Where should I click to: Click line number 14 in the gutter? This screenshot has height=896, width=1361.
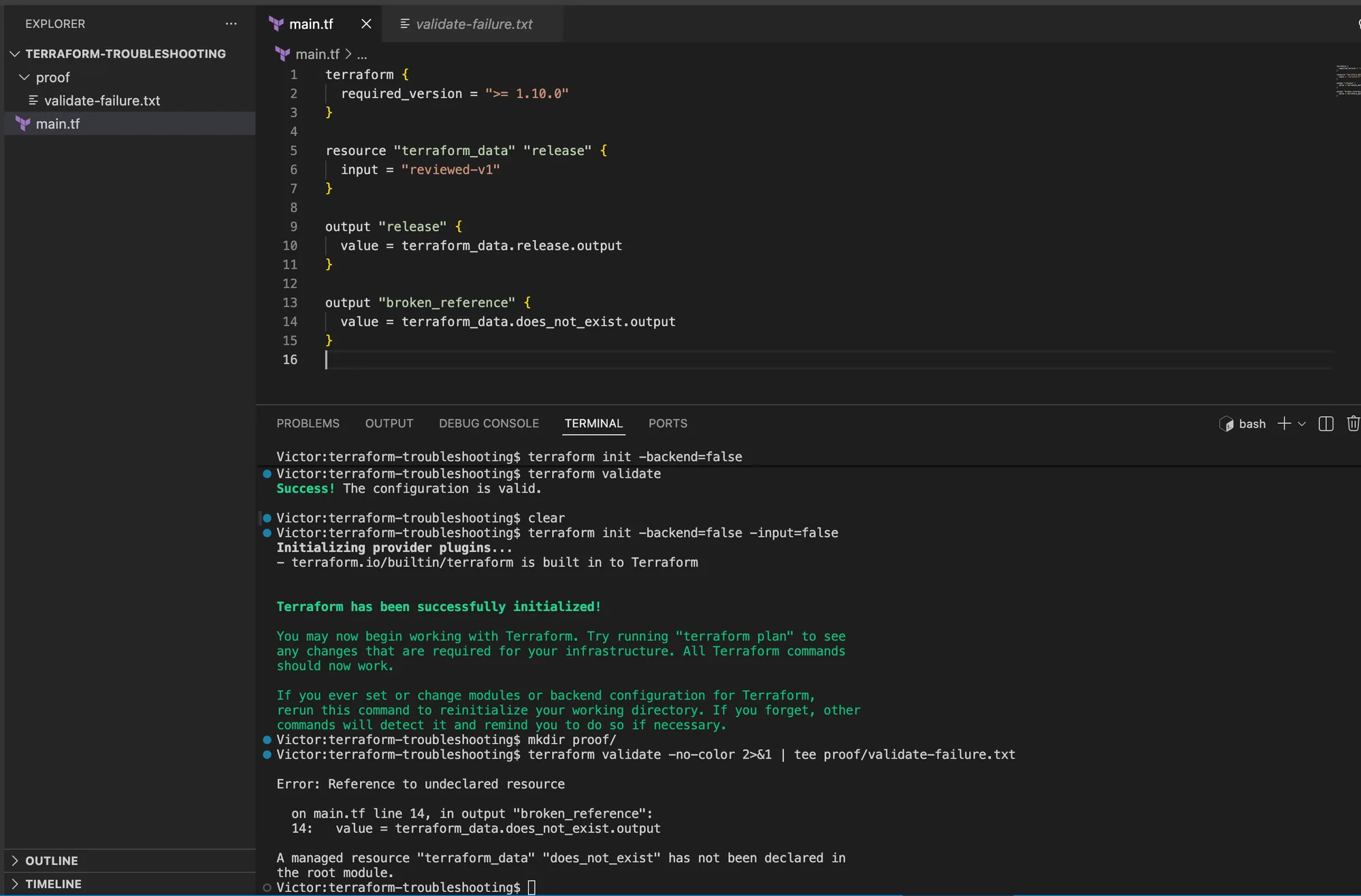click(x=290, y=322)
